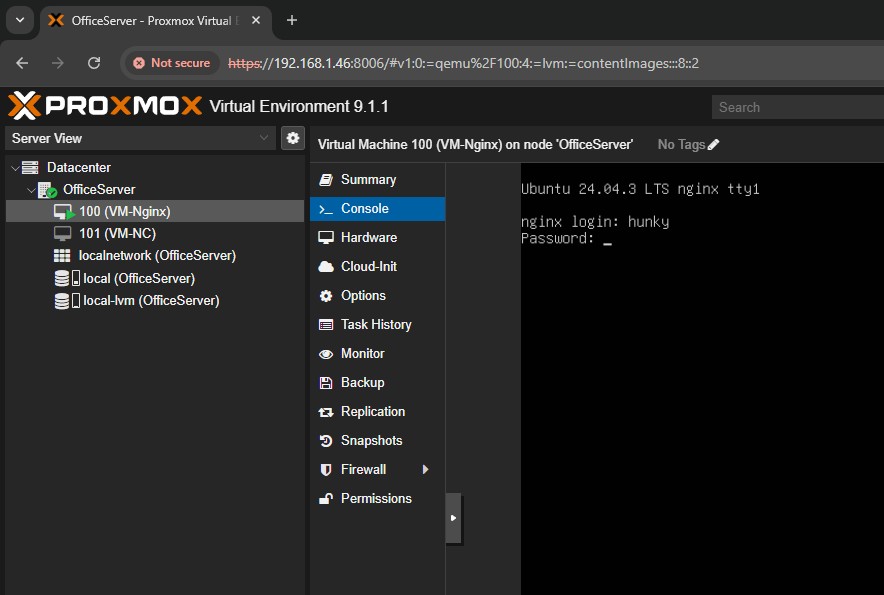Image resolution: width=884 pixels, height=595 pixels.
Task: Reload the page using browser refresh icon
Action: (94, 63)
